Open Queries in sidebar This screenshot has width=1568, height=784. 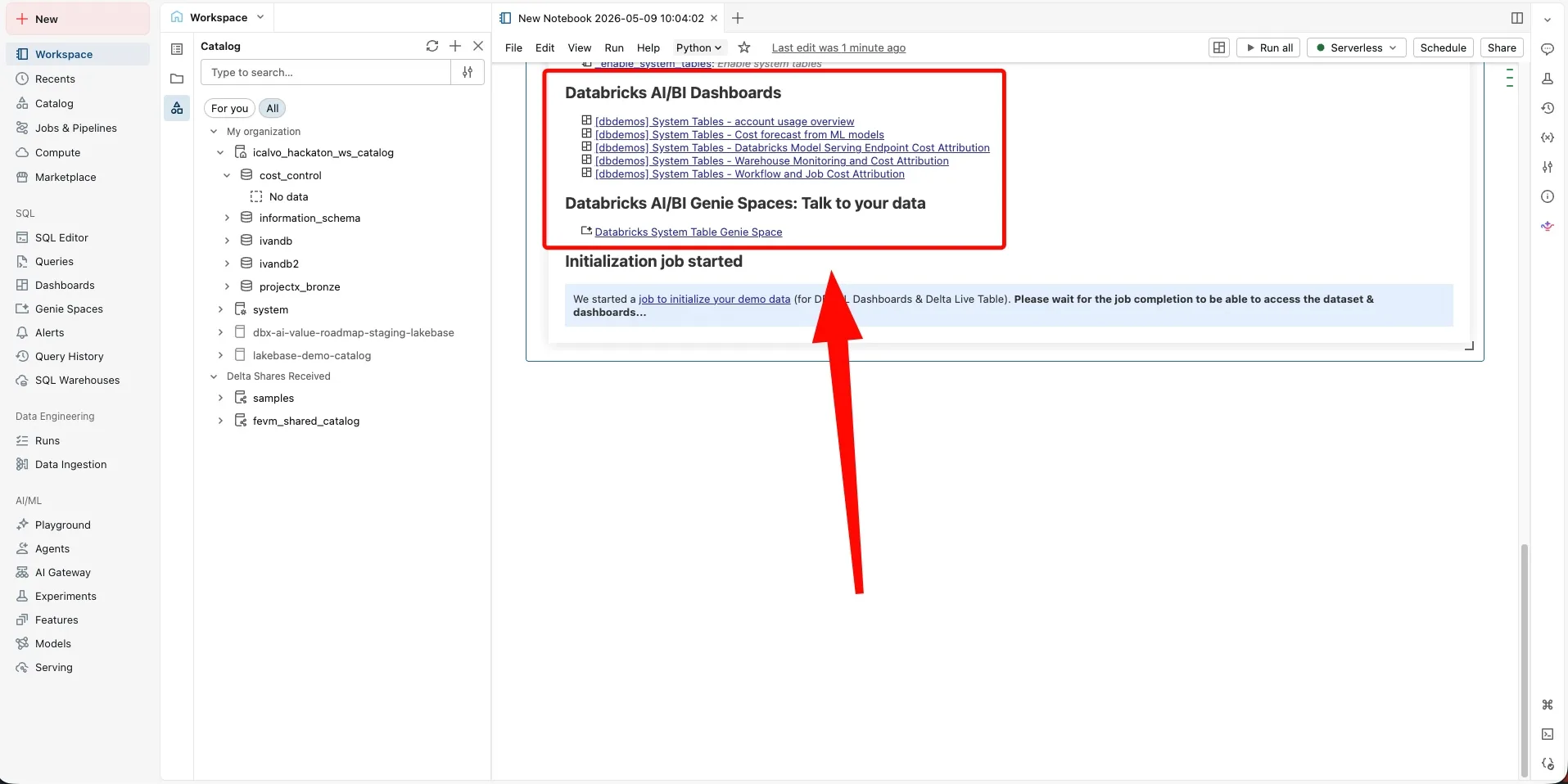tap(77, 261)
